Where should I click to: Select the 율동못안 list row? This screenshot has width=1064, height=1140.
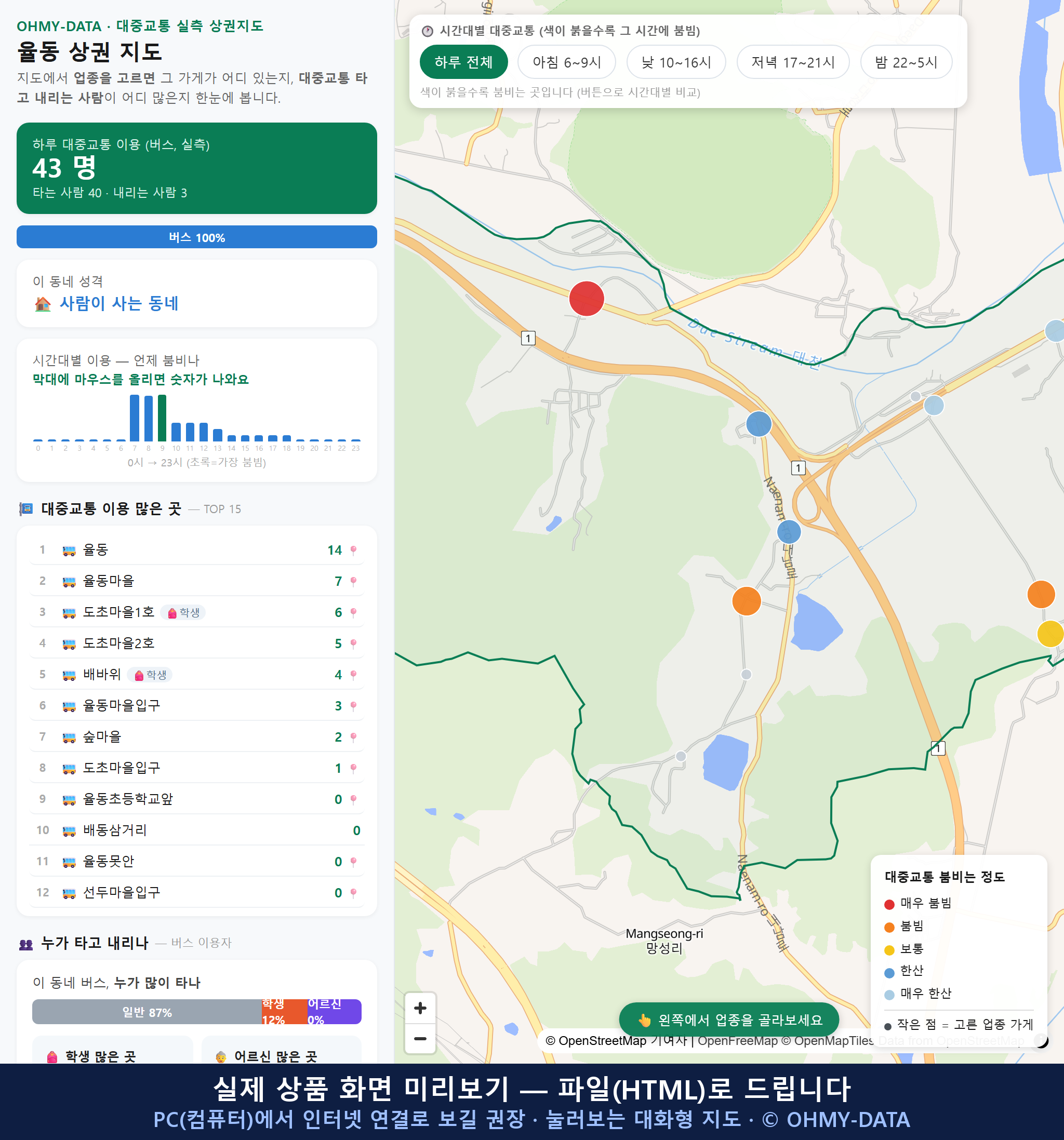click(x=197, y=861)
